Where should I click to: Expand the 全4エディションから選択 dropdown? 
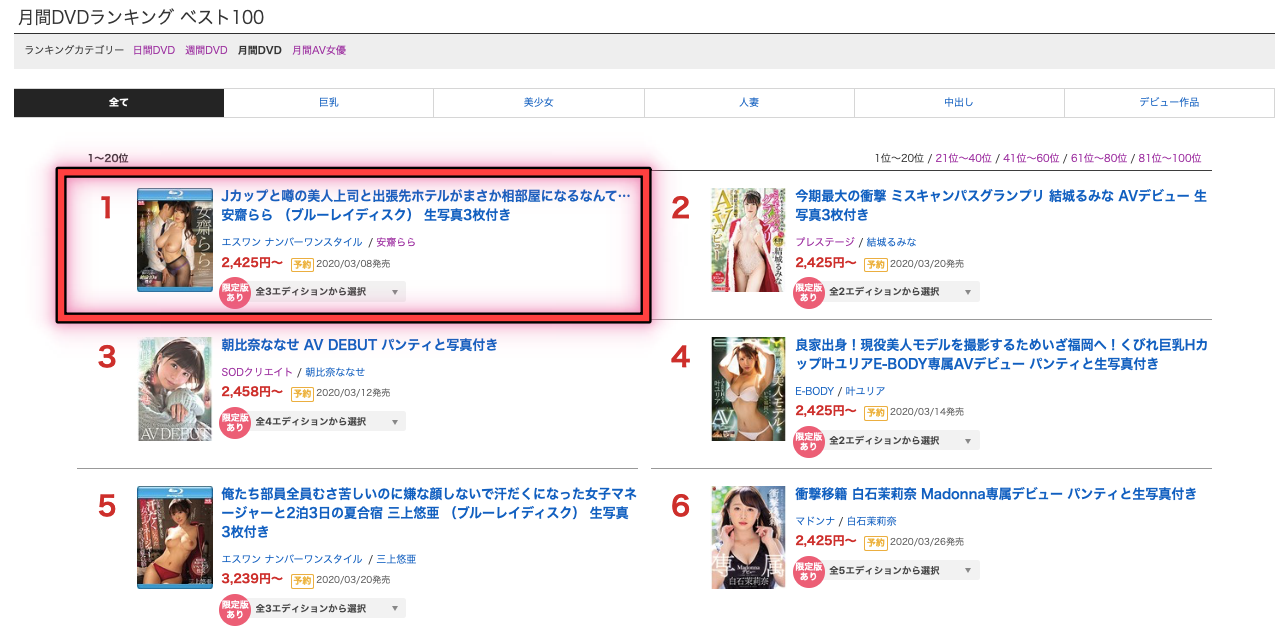tap(329, 421)
